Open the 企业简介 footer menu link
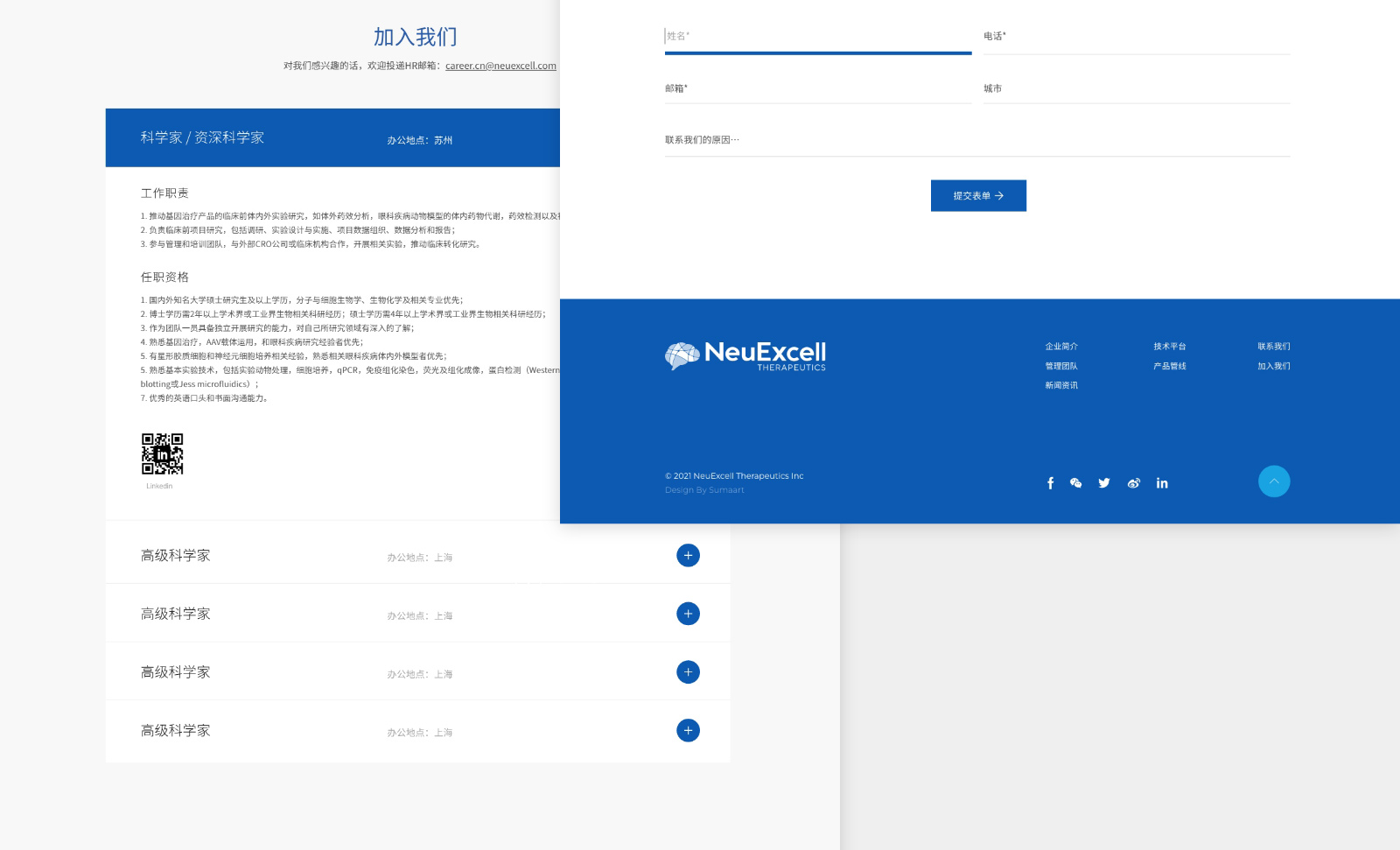Viewport: 1400px width, 850px height. pyautogui.click(x=1060, y=347)
